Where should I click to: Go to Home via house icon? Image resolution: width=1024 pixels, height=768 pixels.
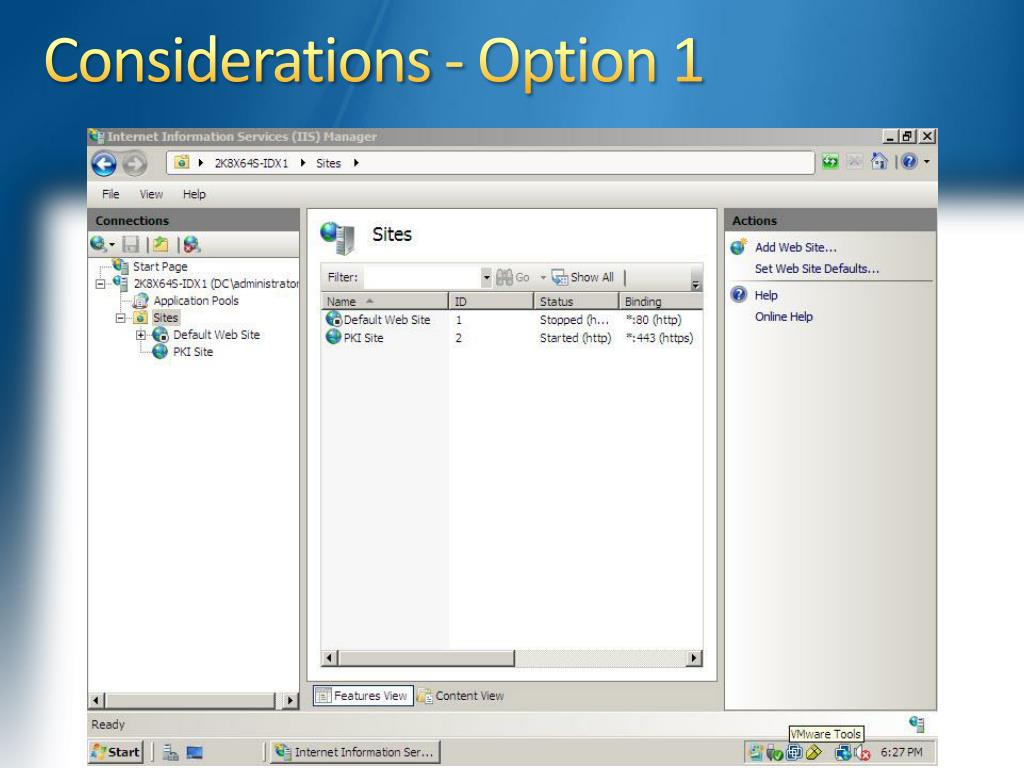879,161
